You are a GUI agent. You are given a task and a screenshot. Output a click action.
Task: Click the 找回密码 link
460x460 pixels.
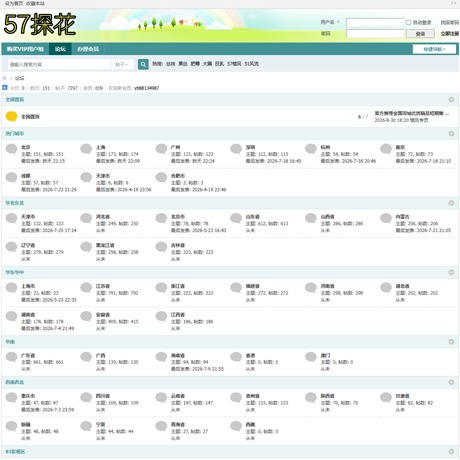click(449, 22)
